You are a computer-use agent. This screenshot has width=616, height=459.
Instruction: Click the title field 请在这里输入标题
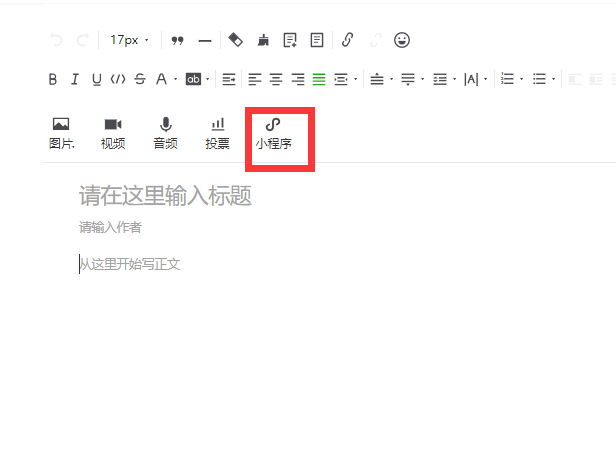pos(165,196)
